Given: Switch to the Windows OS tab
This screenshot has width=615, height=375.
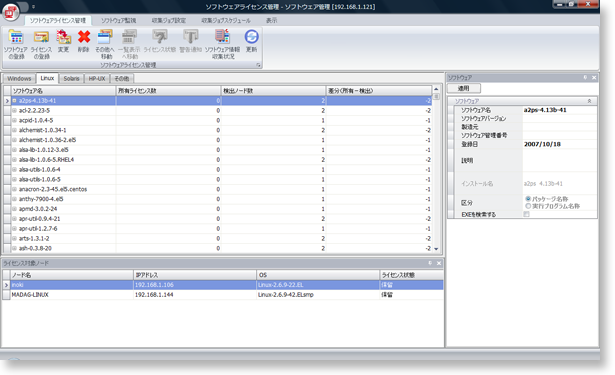Looking at the screenshot, I should coord(19,78).
